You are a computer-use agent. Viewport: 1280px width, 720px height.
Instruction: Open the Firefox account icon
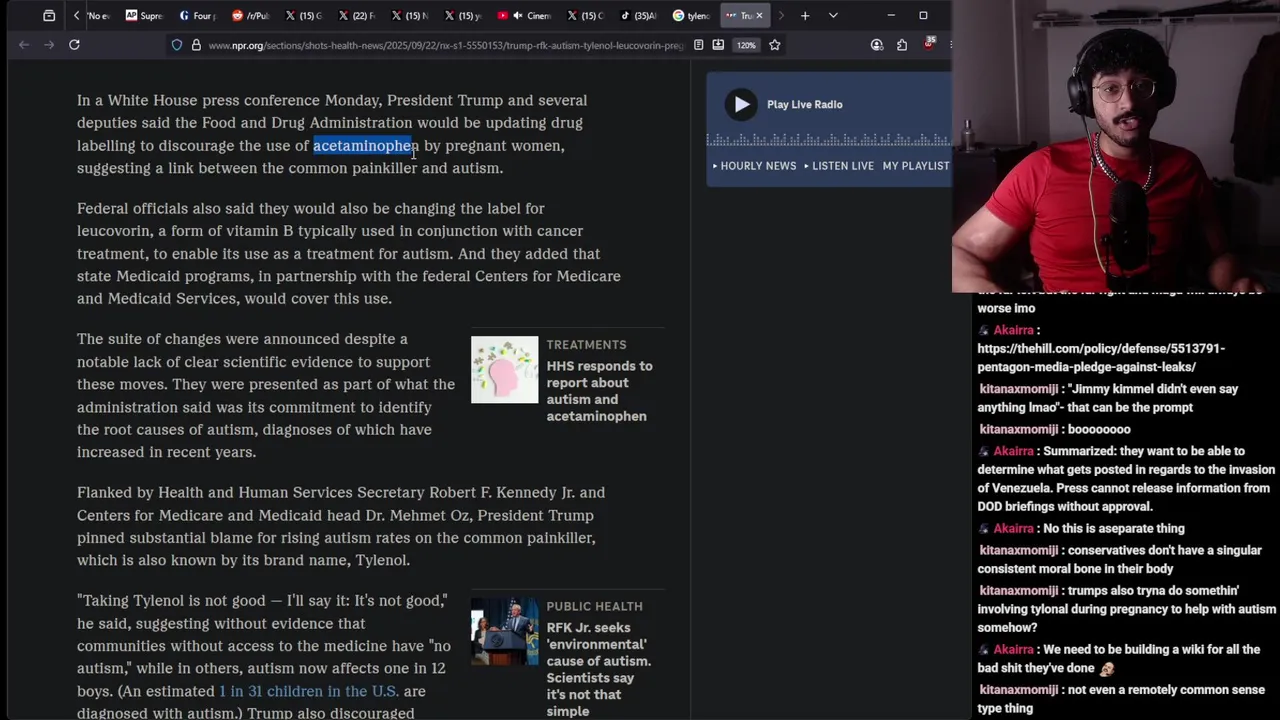click(x=877, y=45)
